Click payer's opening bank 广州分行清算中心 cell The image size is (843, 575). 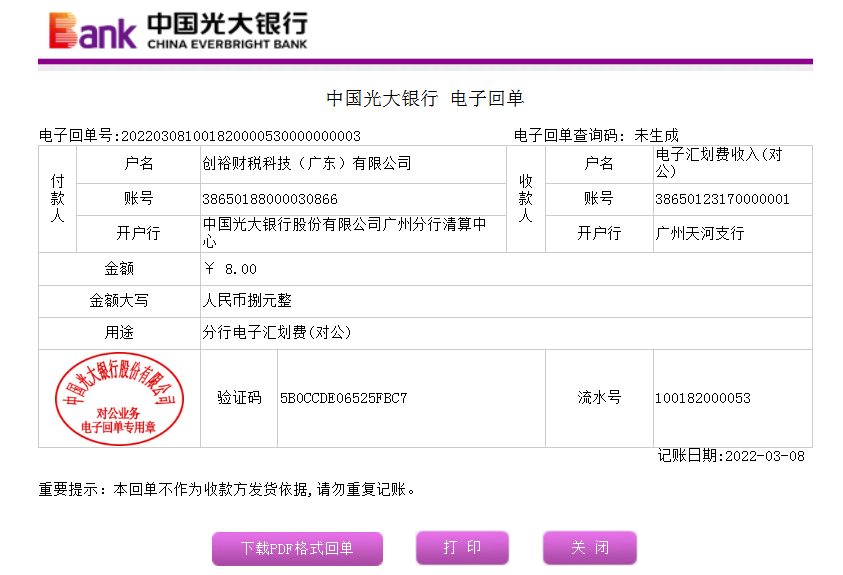click(344, 233)
